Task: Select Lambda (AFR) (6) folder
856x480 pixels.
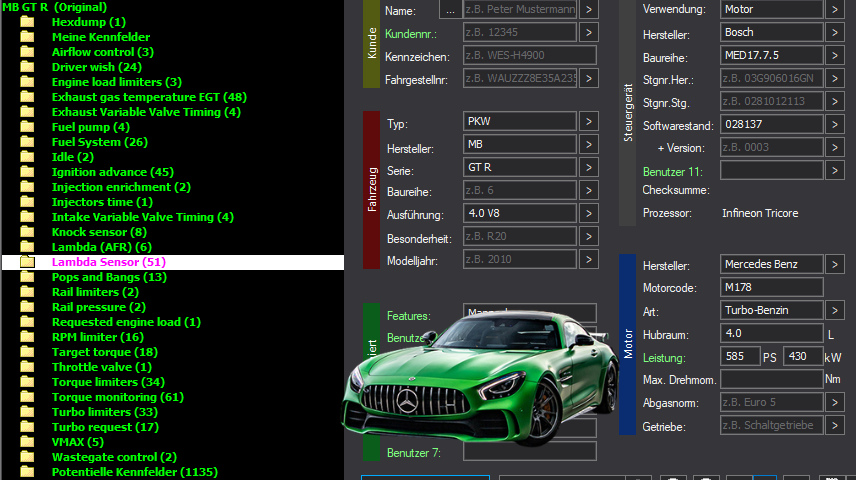Action: [x=102, y=247]
